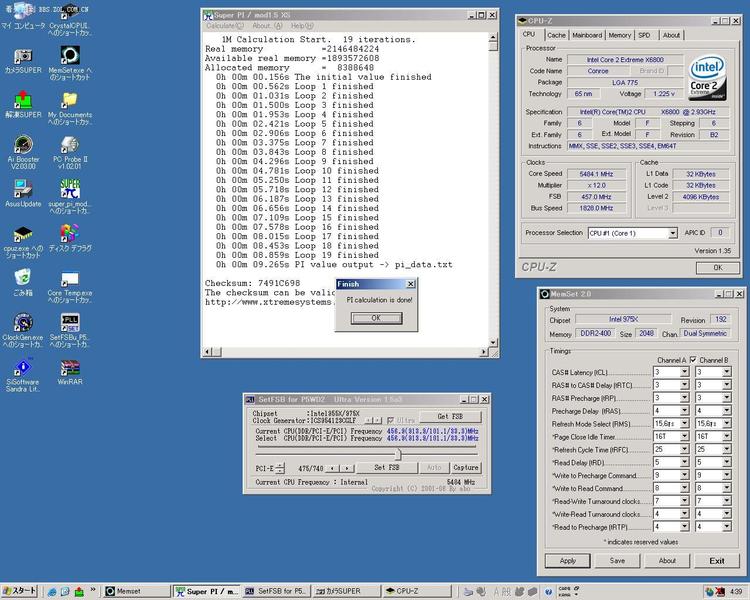Open Channel A CAS# Latency dropdown
The image size is (750, 600).
coord(684,372)
